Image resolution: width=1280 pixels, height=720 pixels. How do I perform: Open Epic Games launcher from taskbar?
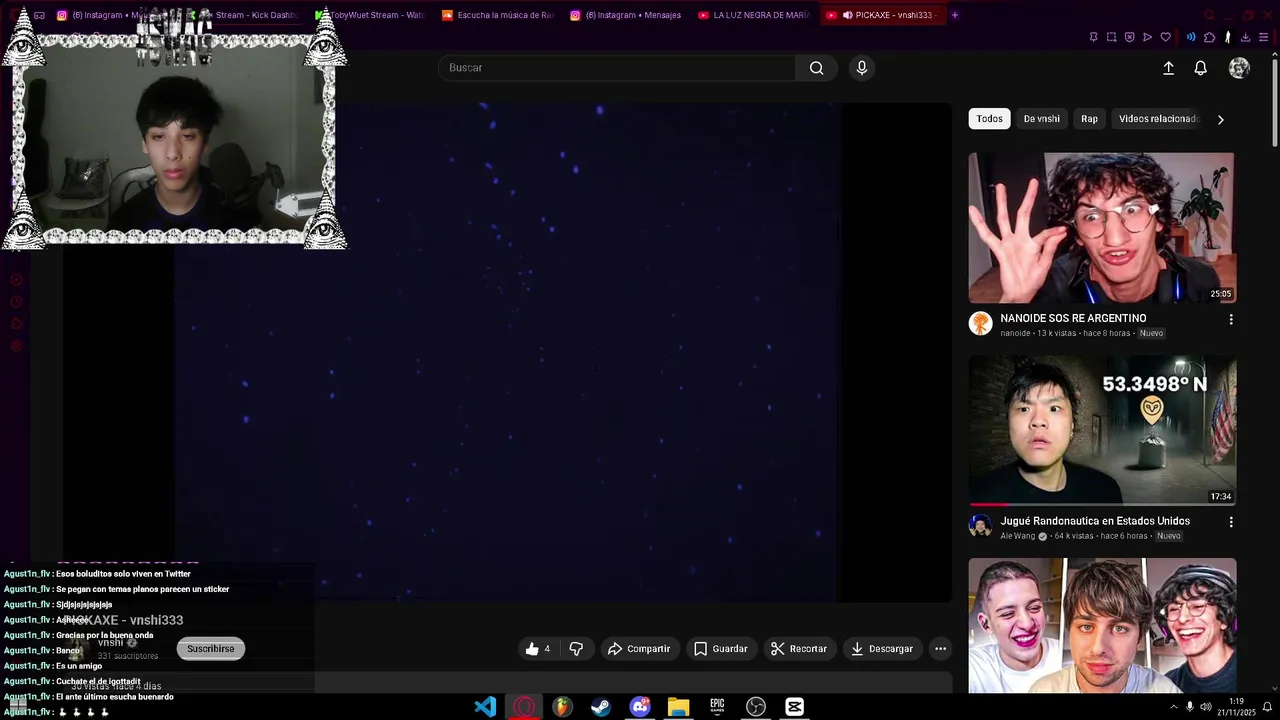click(x=717, y=707)
